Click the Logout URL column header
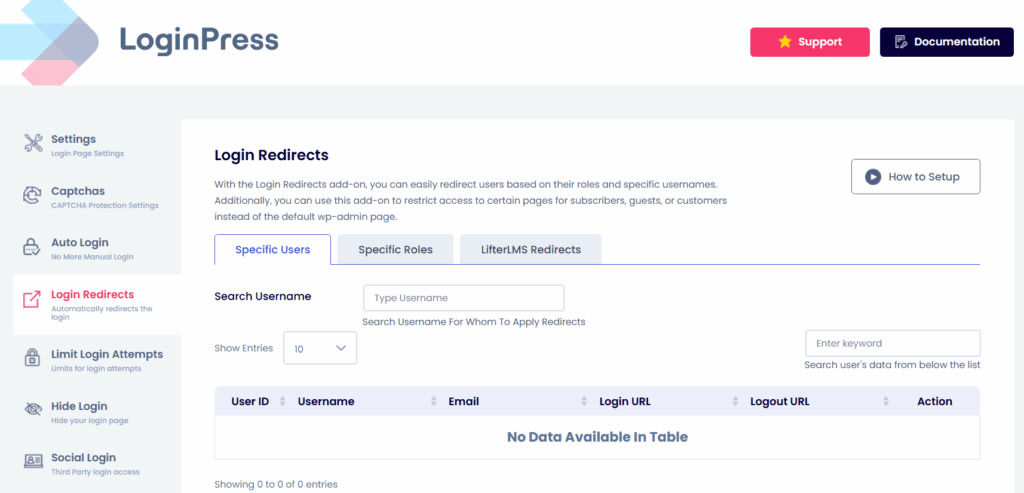Image resolution: width=1024 pixels, height=493 pixels. pyautogui.click(x=780, y=402)
